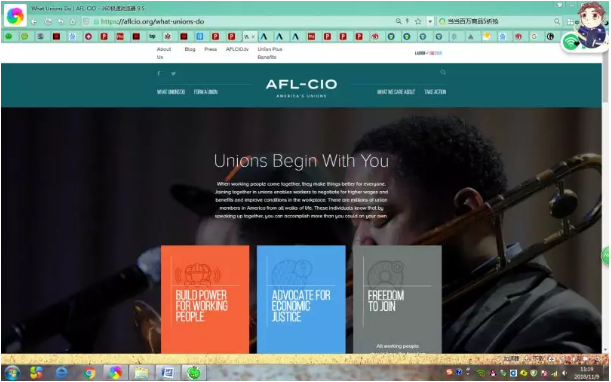Click the green WiFi floating widget
This screenshot has width=611, height=382.
click(x=571, y=42)
